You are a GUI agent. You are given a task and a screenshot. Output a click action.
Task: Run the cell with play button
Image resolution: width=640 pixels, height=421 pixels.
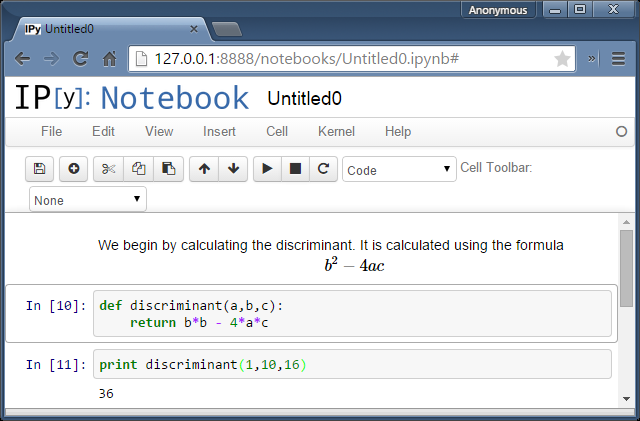pyautogui.click(x=267, y=169)
